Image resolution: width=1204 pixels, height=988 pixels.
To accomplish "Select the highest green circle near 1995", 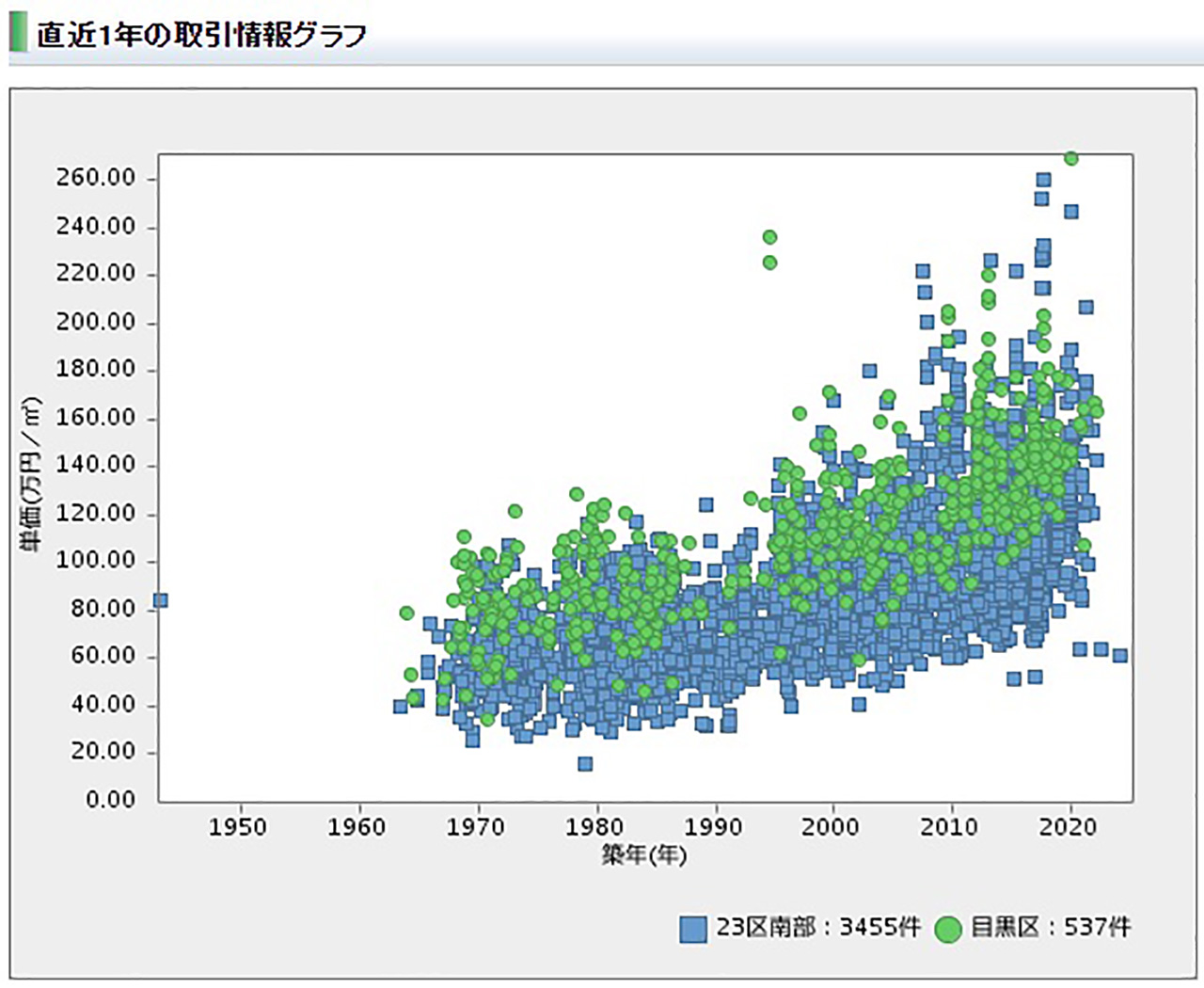I will (x=769, y=237).
